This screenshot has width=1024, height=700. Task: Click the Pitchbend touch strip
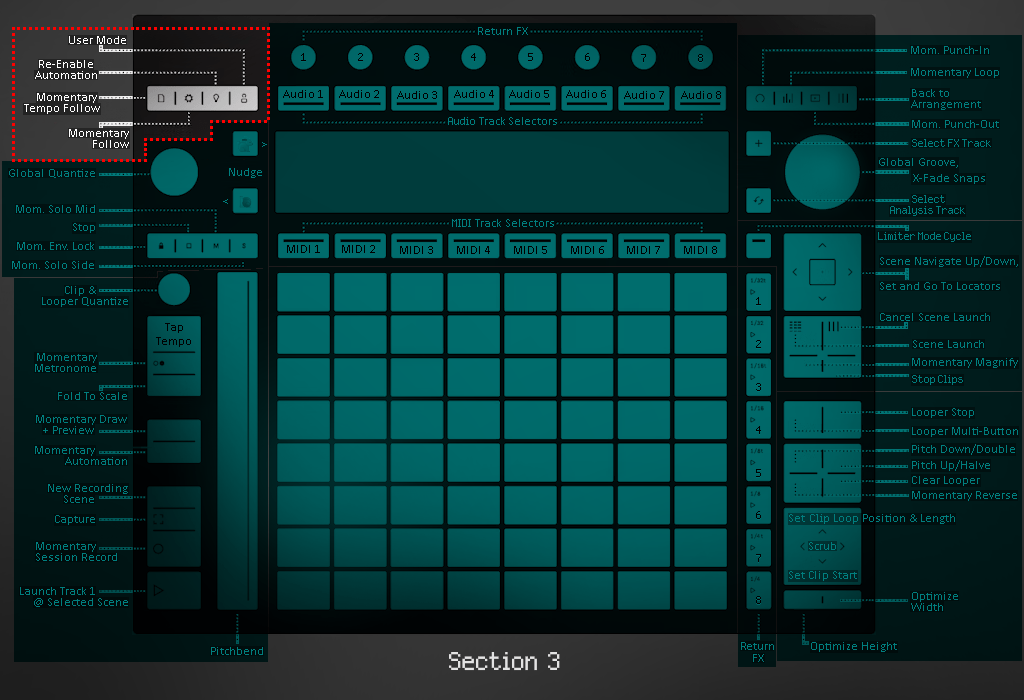click(x=237, y=440)
